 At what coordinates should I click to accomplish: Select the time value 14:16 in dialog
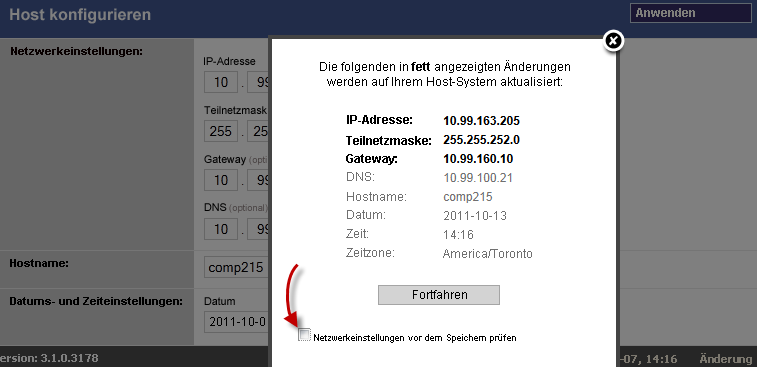458,235
